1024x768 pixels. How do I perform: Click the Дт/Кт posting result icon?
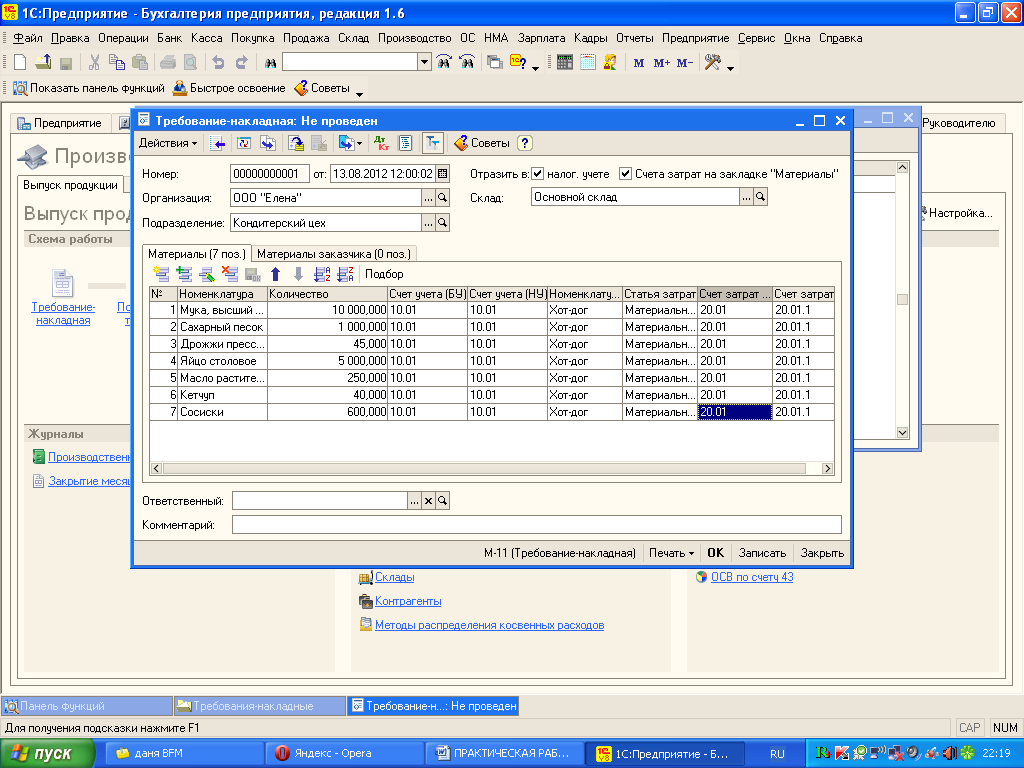click(x=381, y=143)
